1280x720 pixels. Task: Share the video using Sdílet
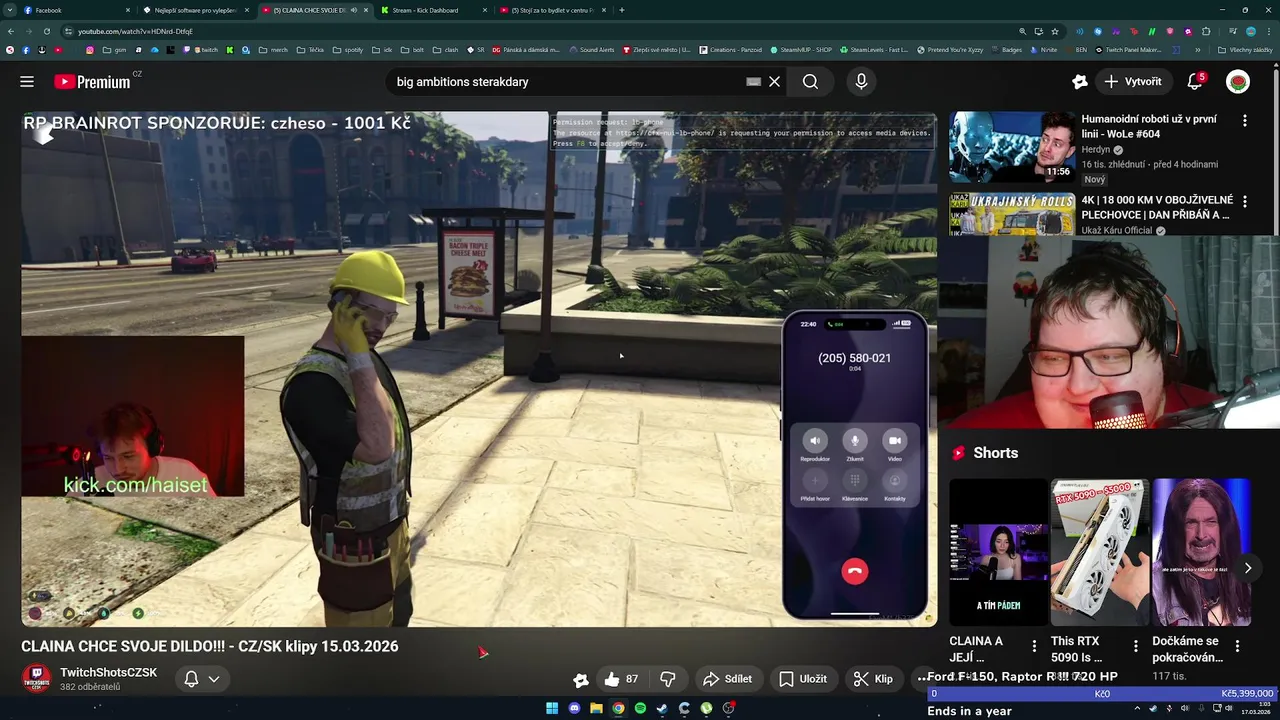[x=728, y=679]
